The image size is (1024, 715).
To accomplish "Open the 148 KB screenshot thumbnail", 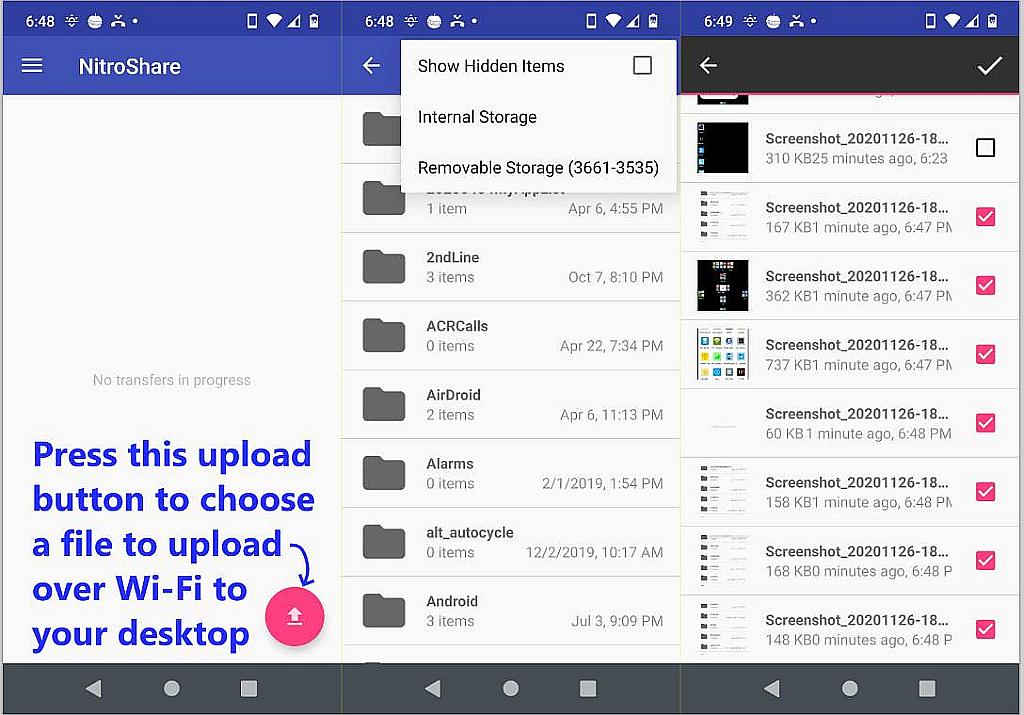I will tap(722, 629).
